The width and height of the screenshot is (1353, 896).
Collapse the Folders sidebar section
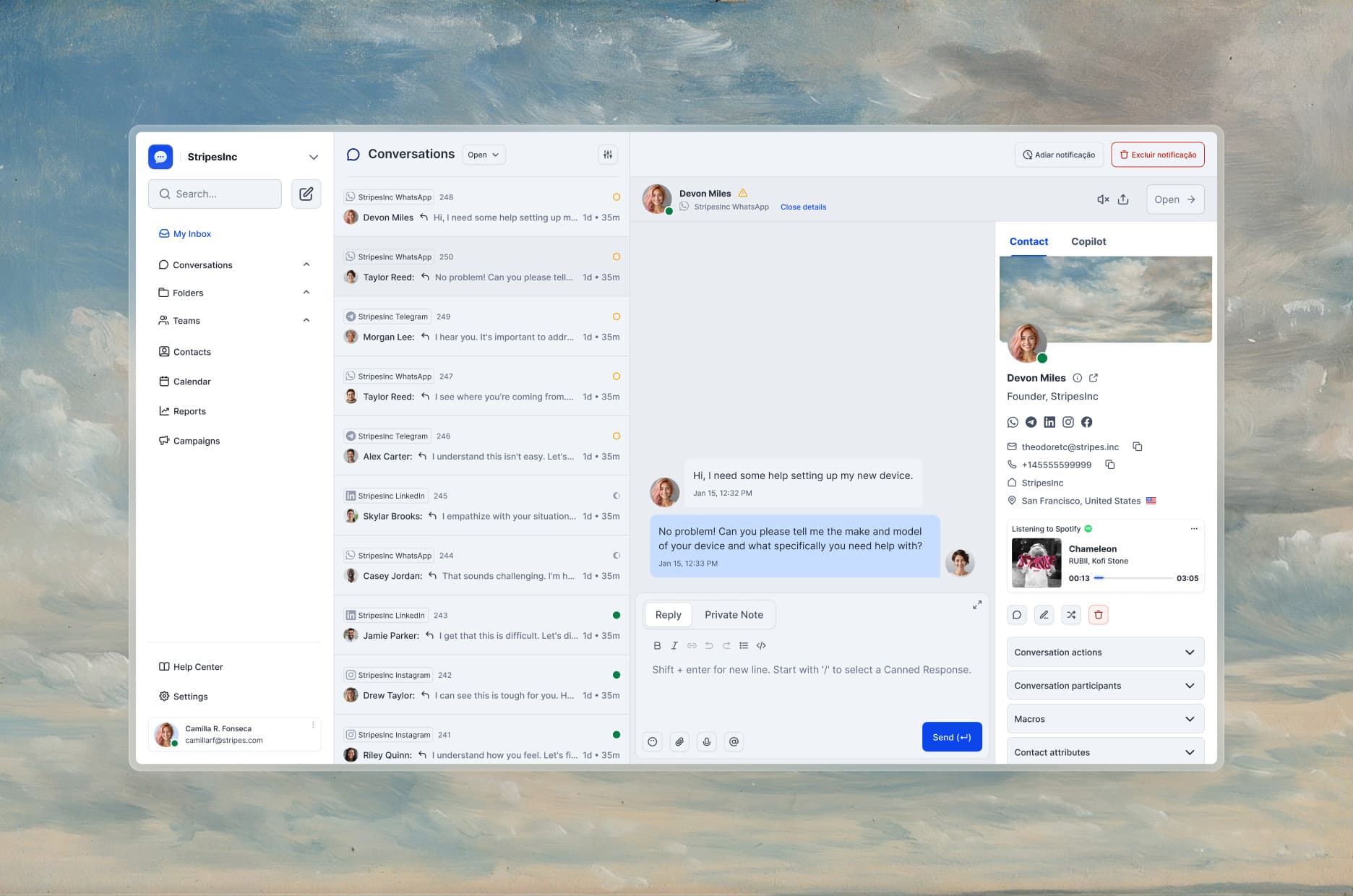(306, 293)
